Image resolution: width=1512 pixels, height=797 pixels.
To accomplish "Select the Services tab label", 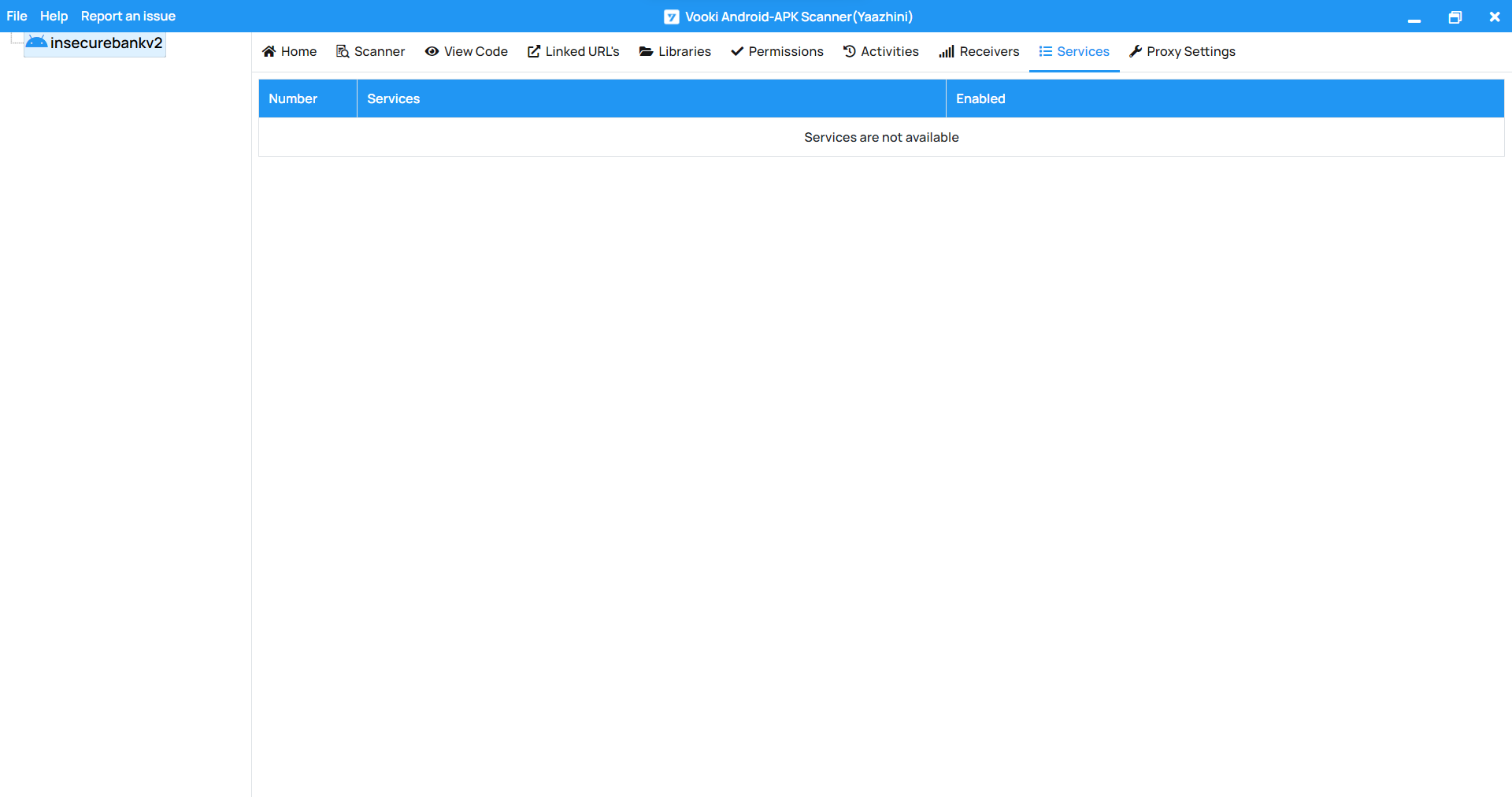I will tap(1083, 51).
